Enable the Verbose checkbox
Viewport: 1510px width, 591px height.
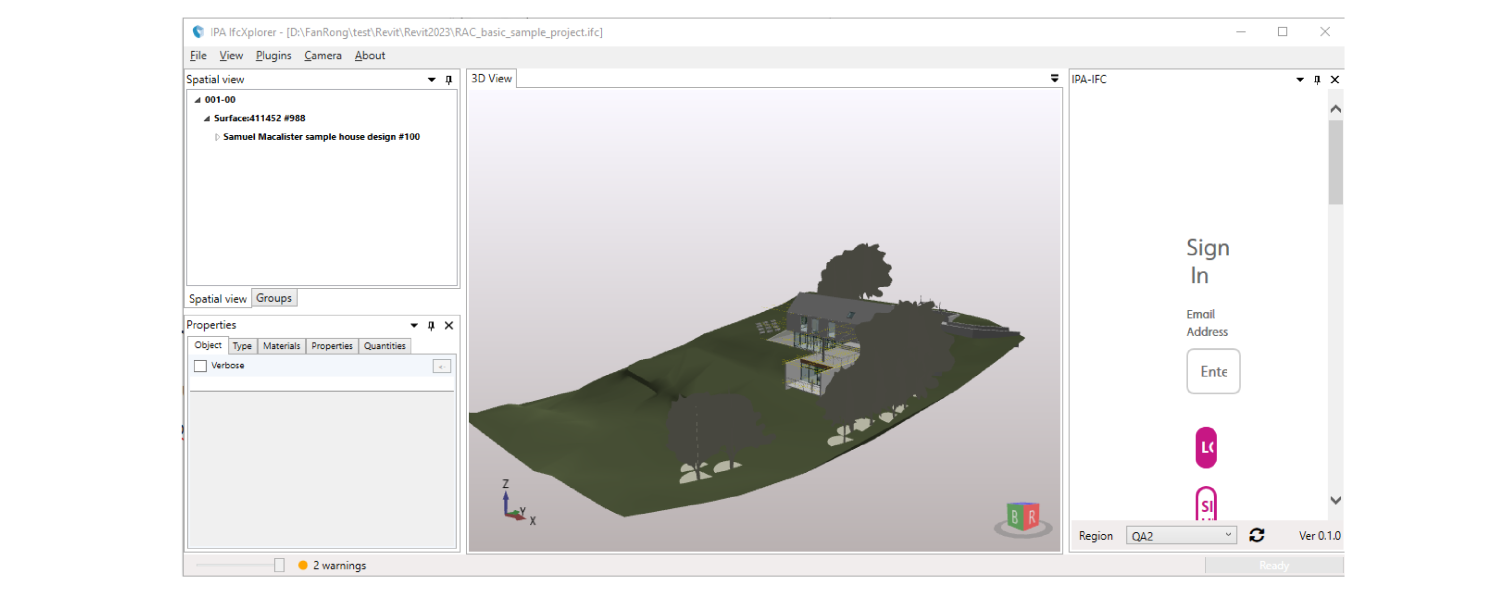pyautogui.click(x=201, y=366)
